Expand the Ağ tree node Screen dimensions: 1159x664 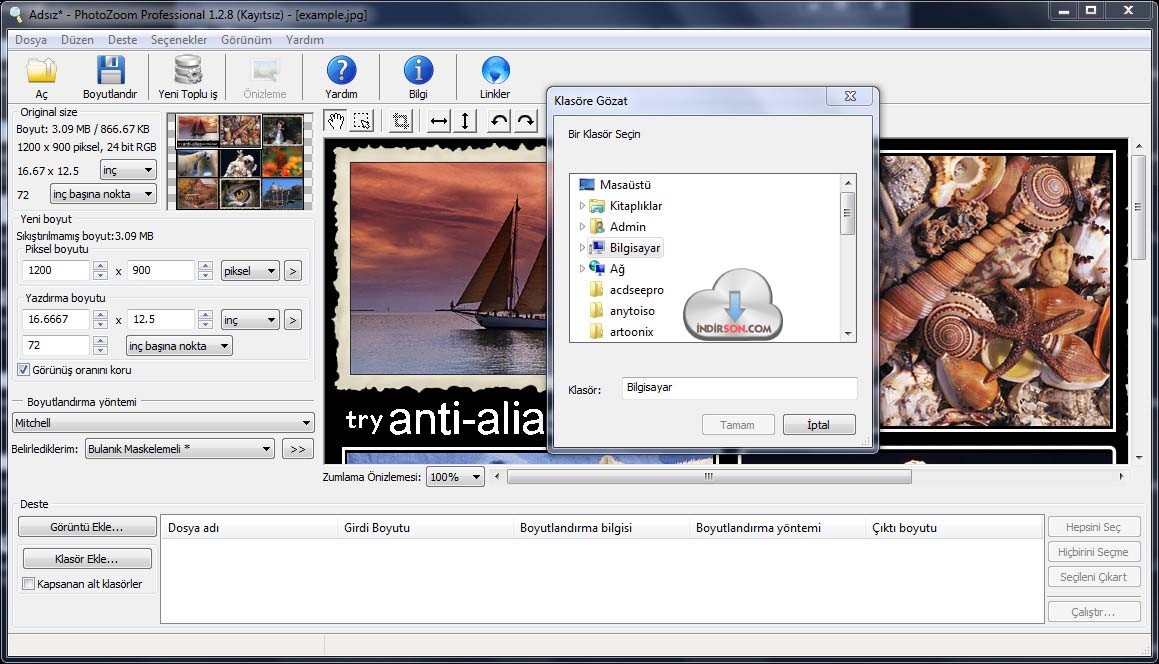[582, 268]
